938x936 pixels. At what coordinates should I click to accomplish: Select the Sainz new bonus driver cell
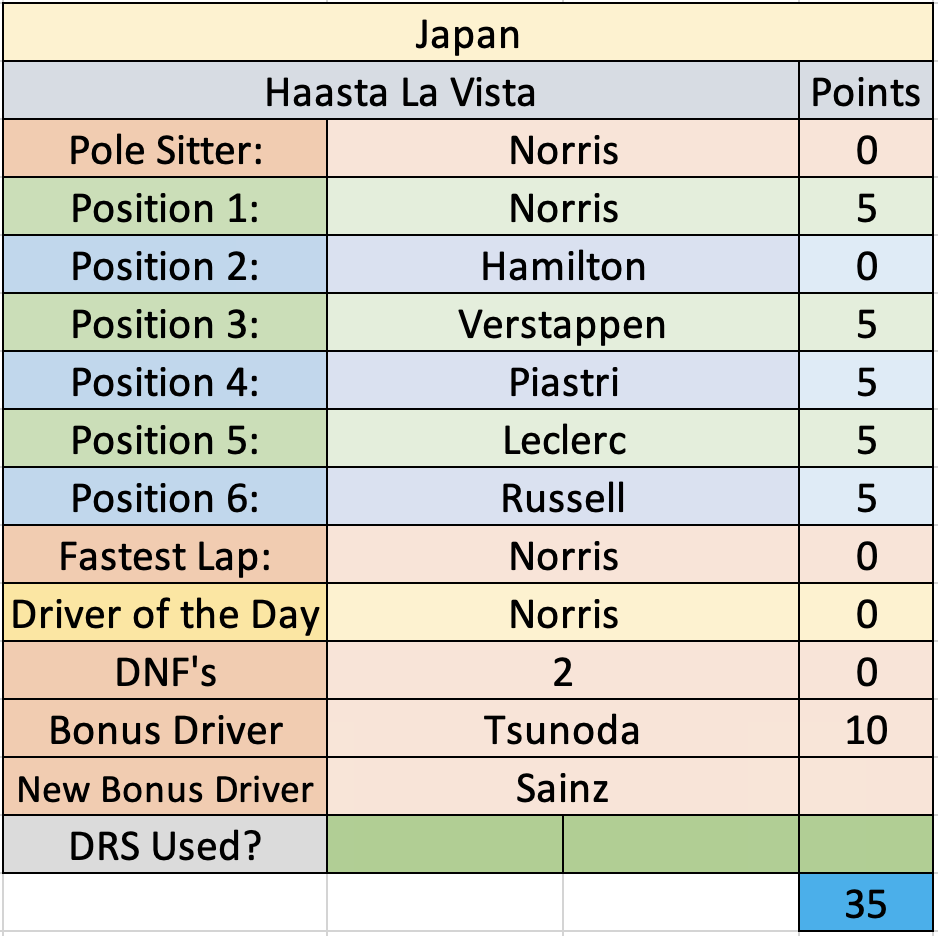click(563, 786)
